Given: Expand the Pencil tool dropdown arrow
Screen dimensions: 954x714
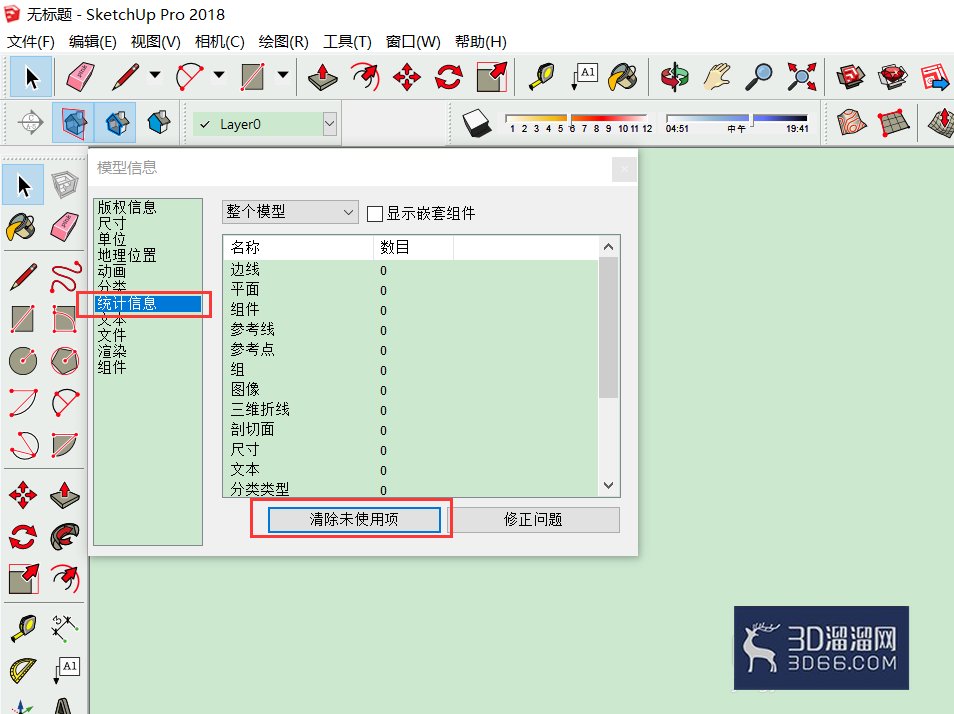Looking at the screenshot, I should [155, 75].
